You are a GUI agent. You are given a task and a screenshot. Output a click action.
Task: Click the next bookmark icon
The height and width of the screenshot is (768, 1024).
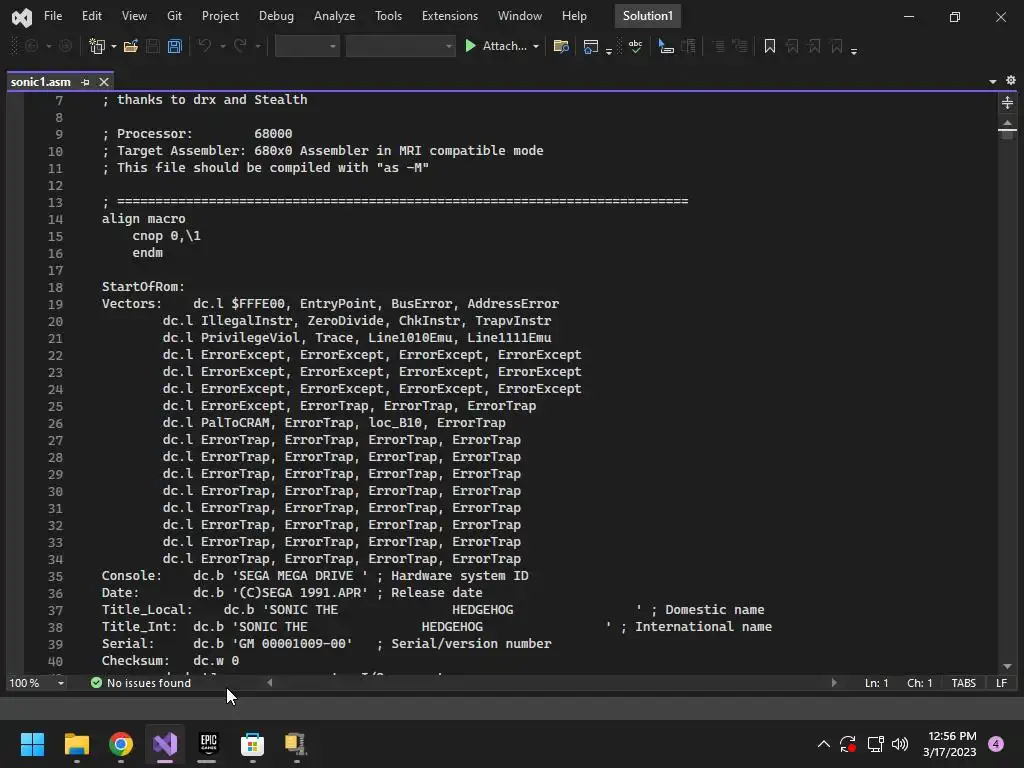point(814,46)
